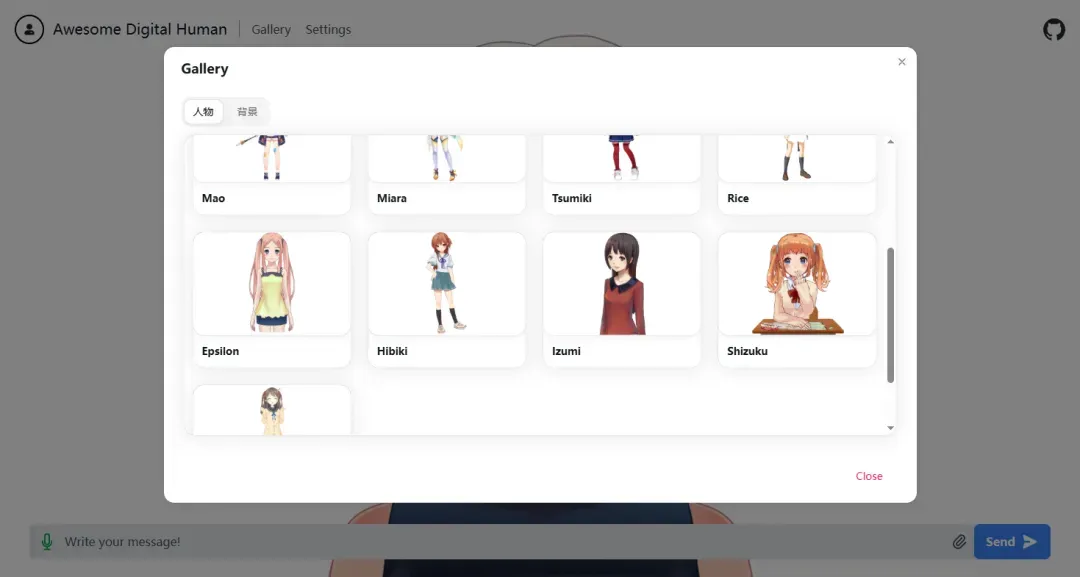Image resolution: width=1080 pixels, height=577 pixels.
Task: Select the Tsumiki character card
Action: [x=621, y=175]
